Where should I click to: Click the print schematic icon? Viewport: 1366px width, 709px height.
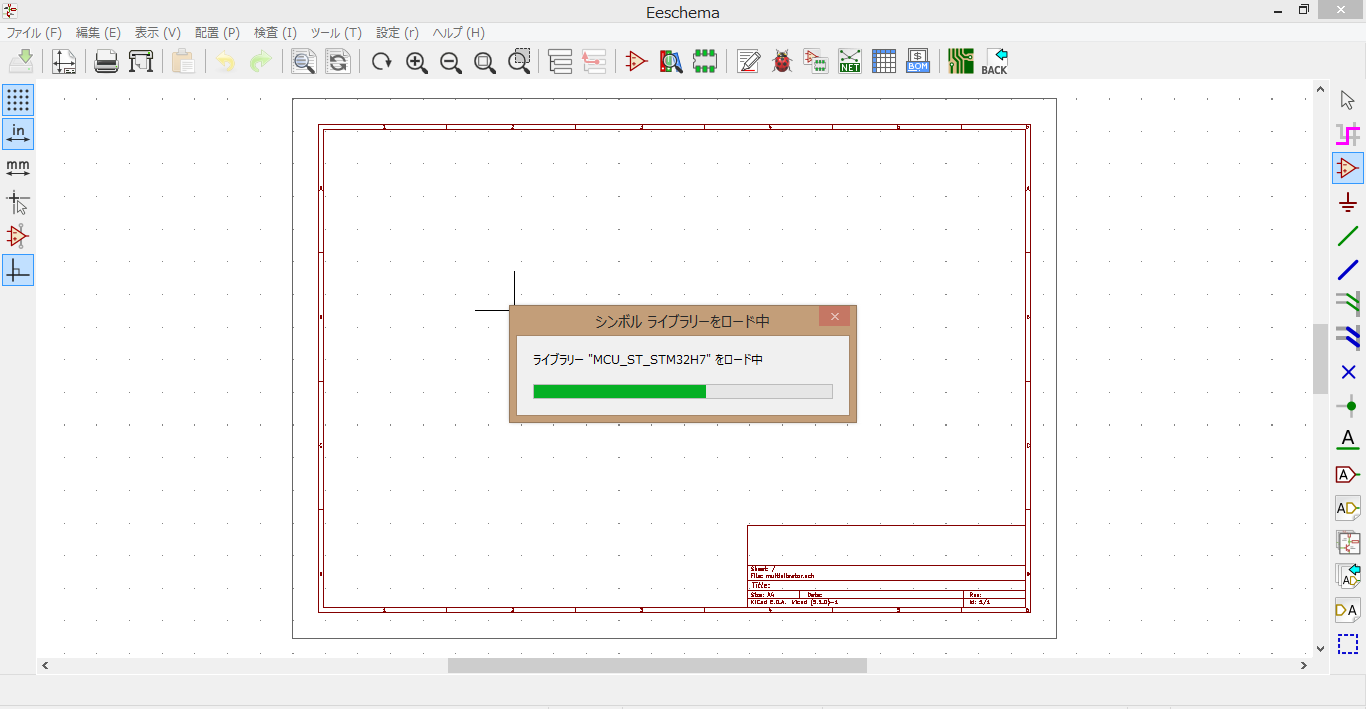(107, 61)
